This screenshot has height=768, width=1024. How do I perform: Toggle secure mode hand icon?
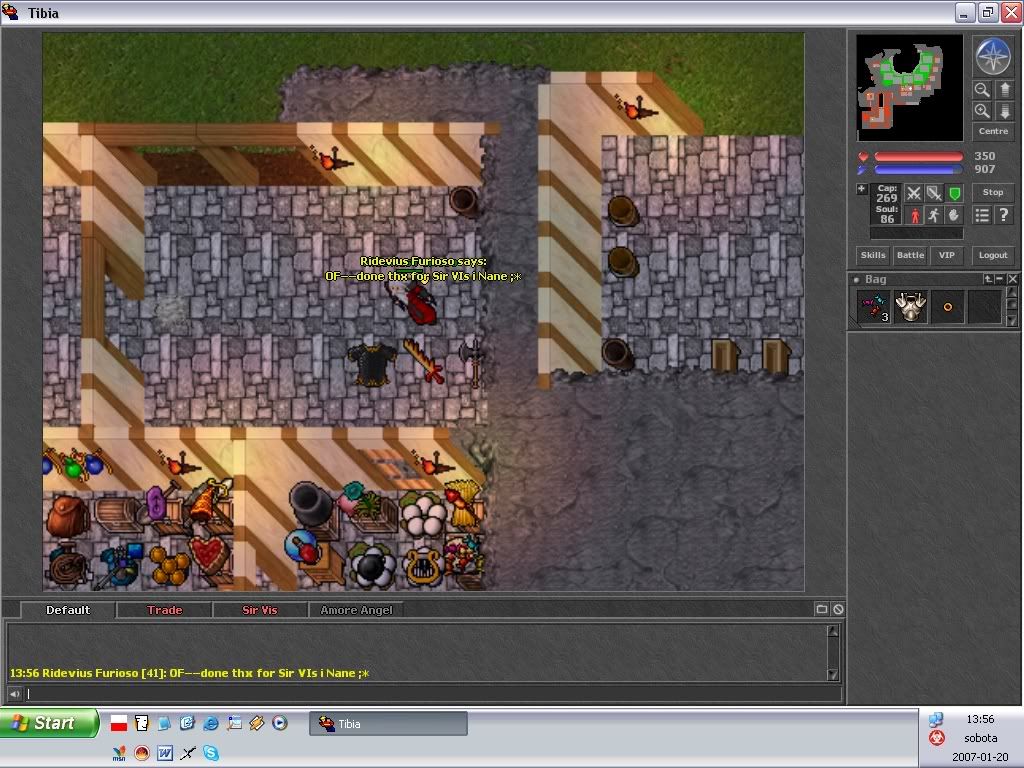[954, 215]
